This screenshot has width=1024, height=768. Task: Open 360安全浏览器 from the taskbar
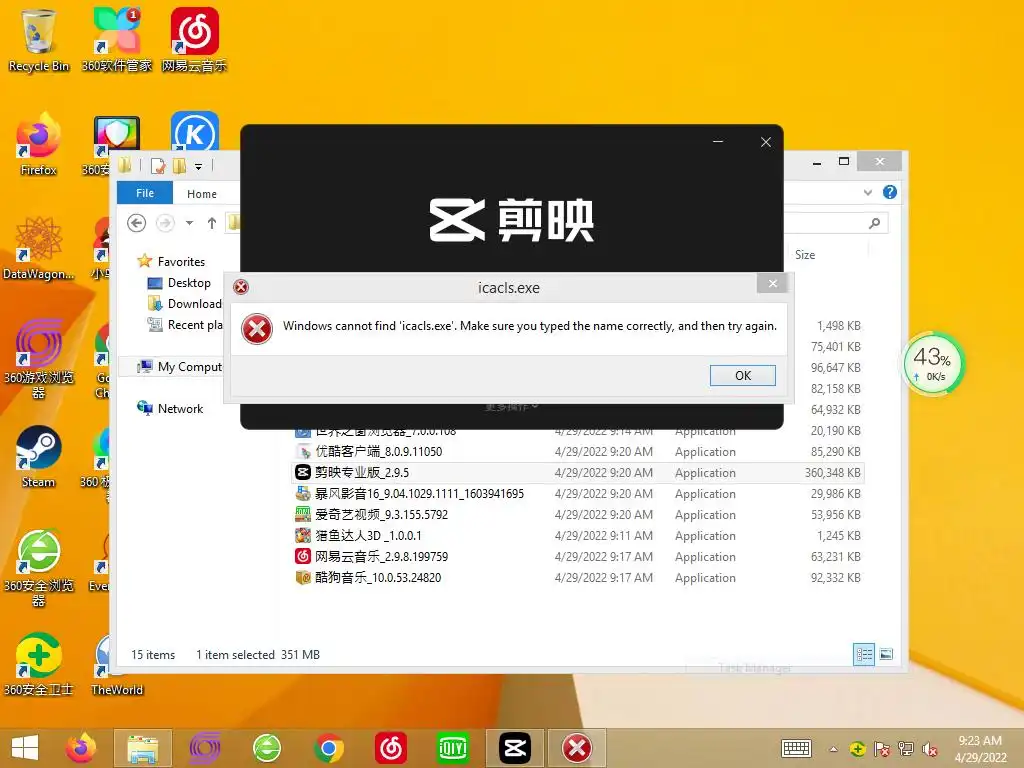(266, 748)
